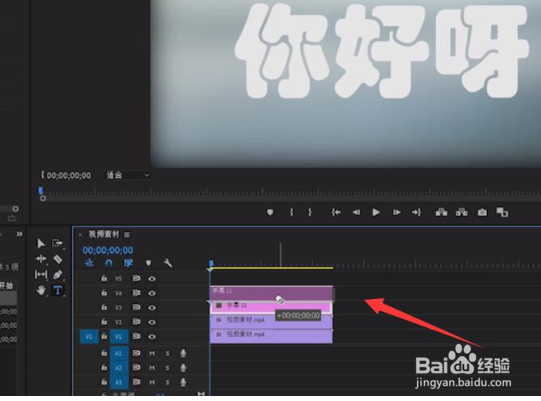Select the Ripple Edit tool
Image resolution: width=541 pixels, height=401 pixels.
pyautogui.click(x=41, y=259)
